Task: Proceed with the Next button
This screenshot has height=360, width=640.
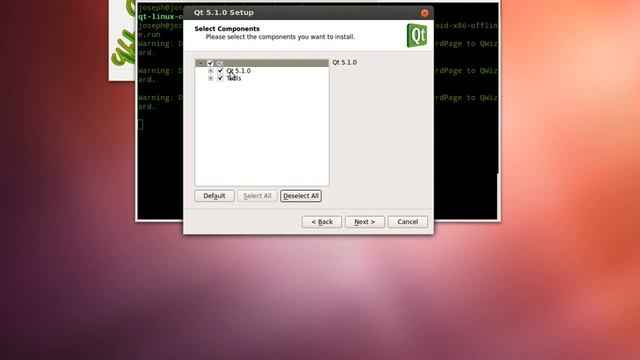Action: pyautogui.click(x=364, y=222)
